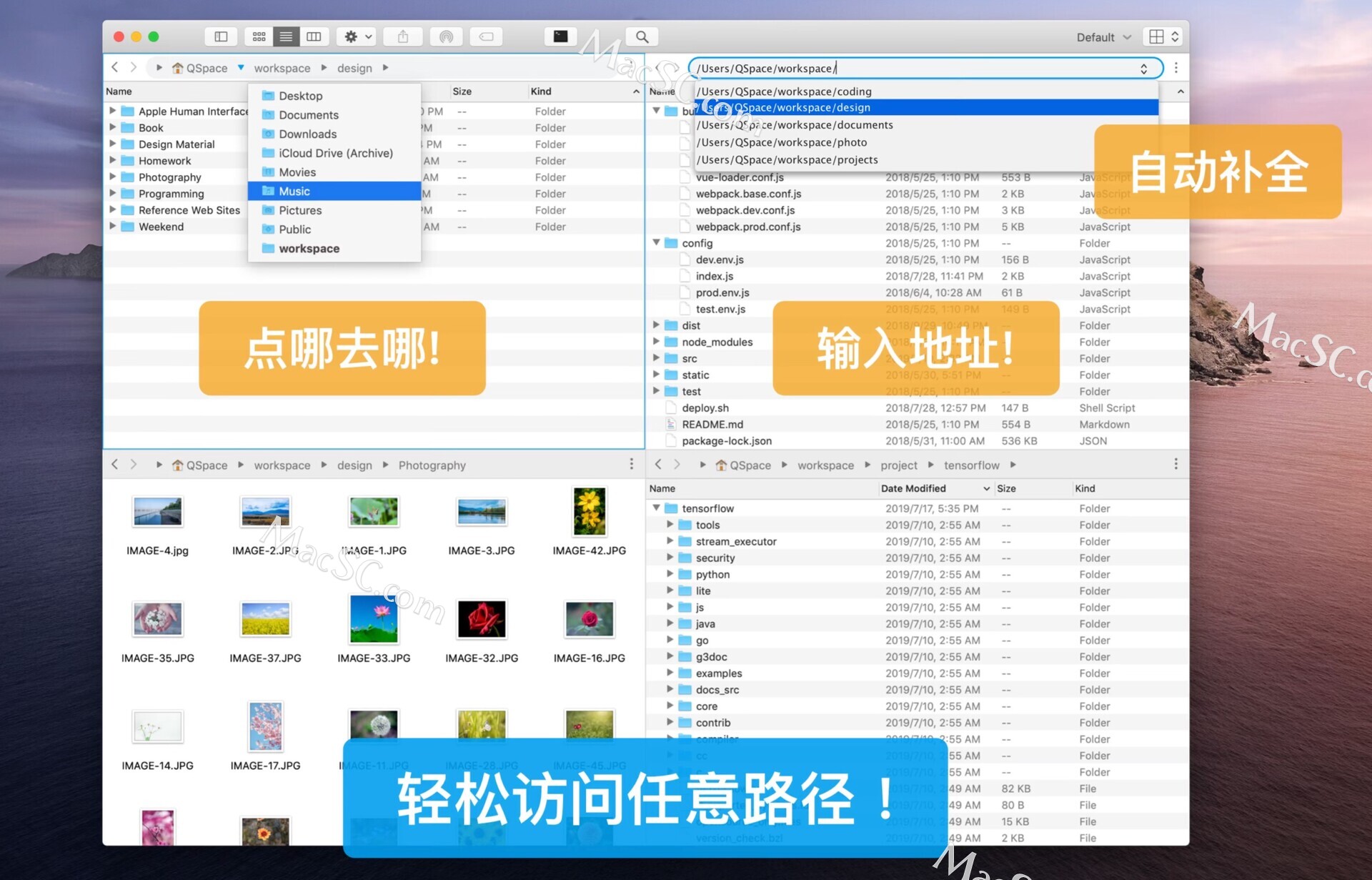The height and width of the screenshot is (880, 1372).
Task: Click the Share toolbar button
Action: [403, 36]
